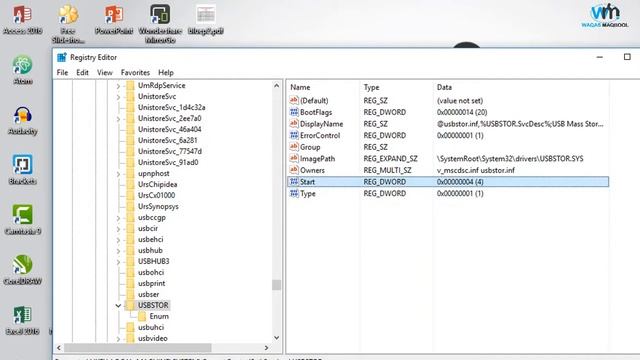Open the CorelDRAW desktop shortcut
The width and height of the screenshot is (640, 360).
pos(22,269)
